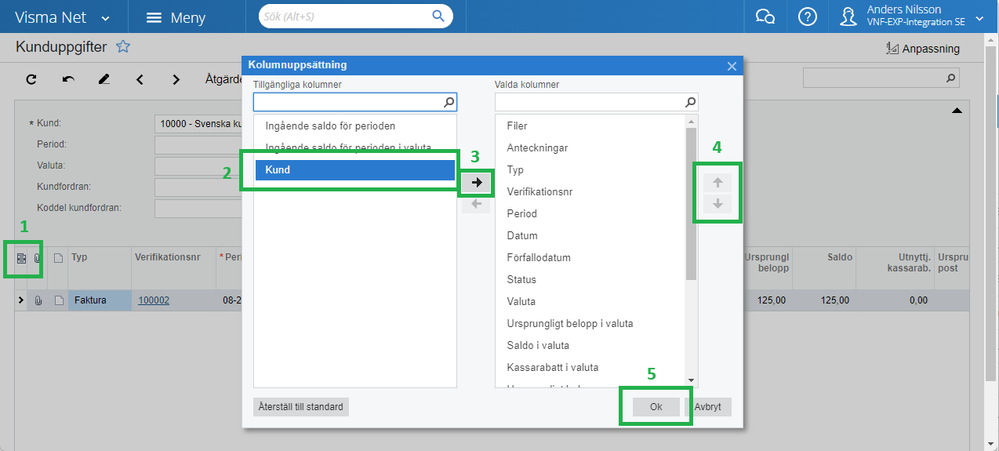Click the refresh icon in toolbar
Screen dimensions: 999x451
point(31,79)
